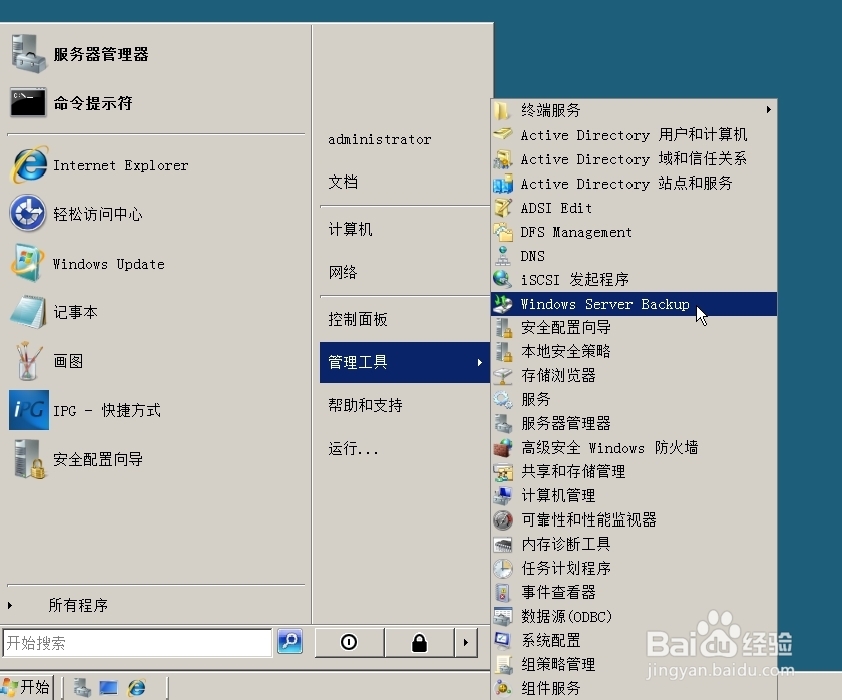This screenshot has width=842, height=700.
Task: Open Ease of Access Center icon
Action: coord(27,213)
